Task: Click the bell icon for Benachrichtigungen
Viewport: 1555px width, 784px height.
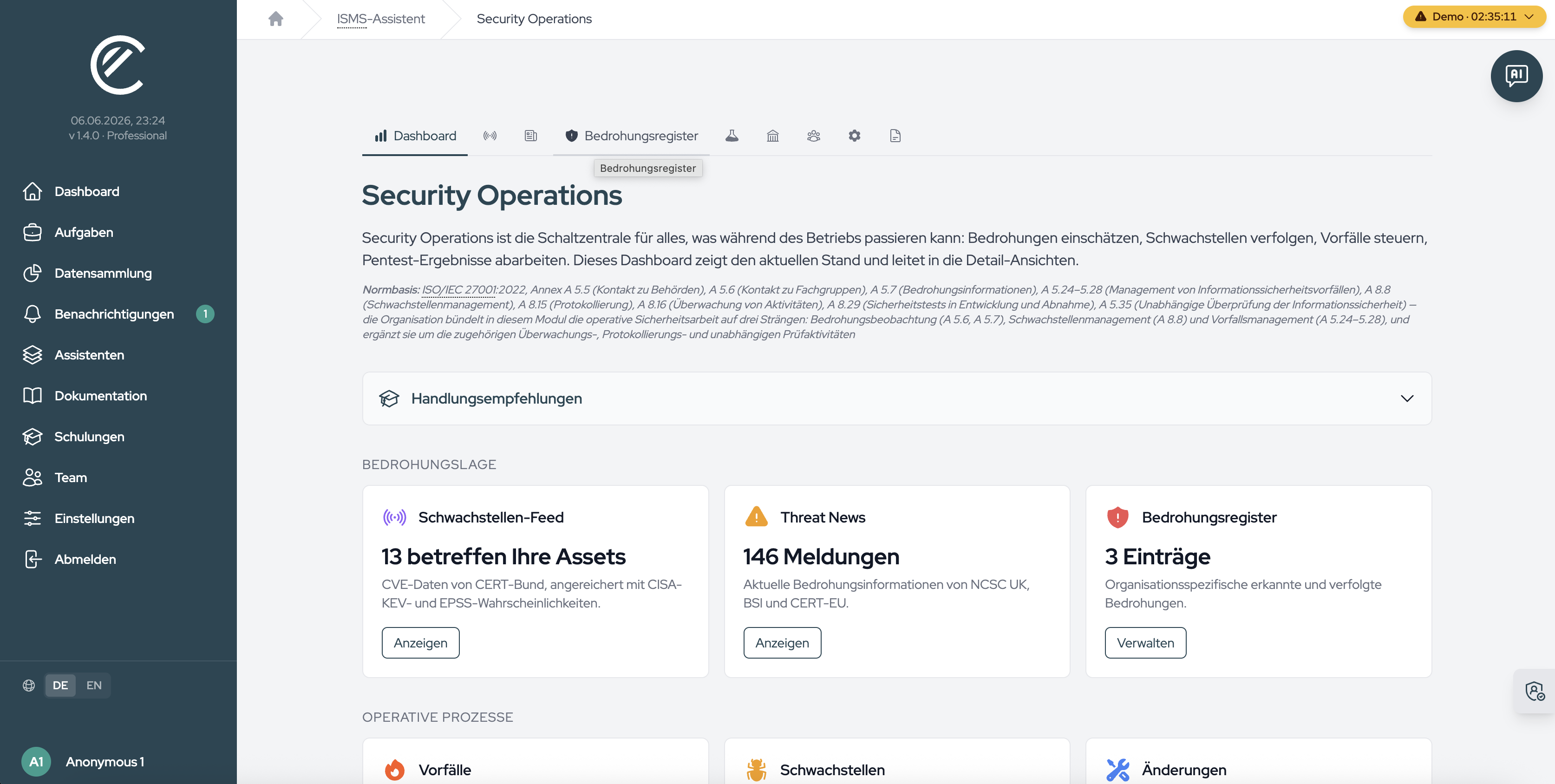Action: (x=33, y=314)
